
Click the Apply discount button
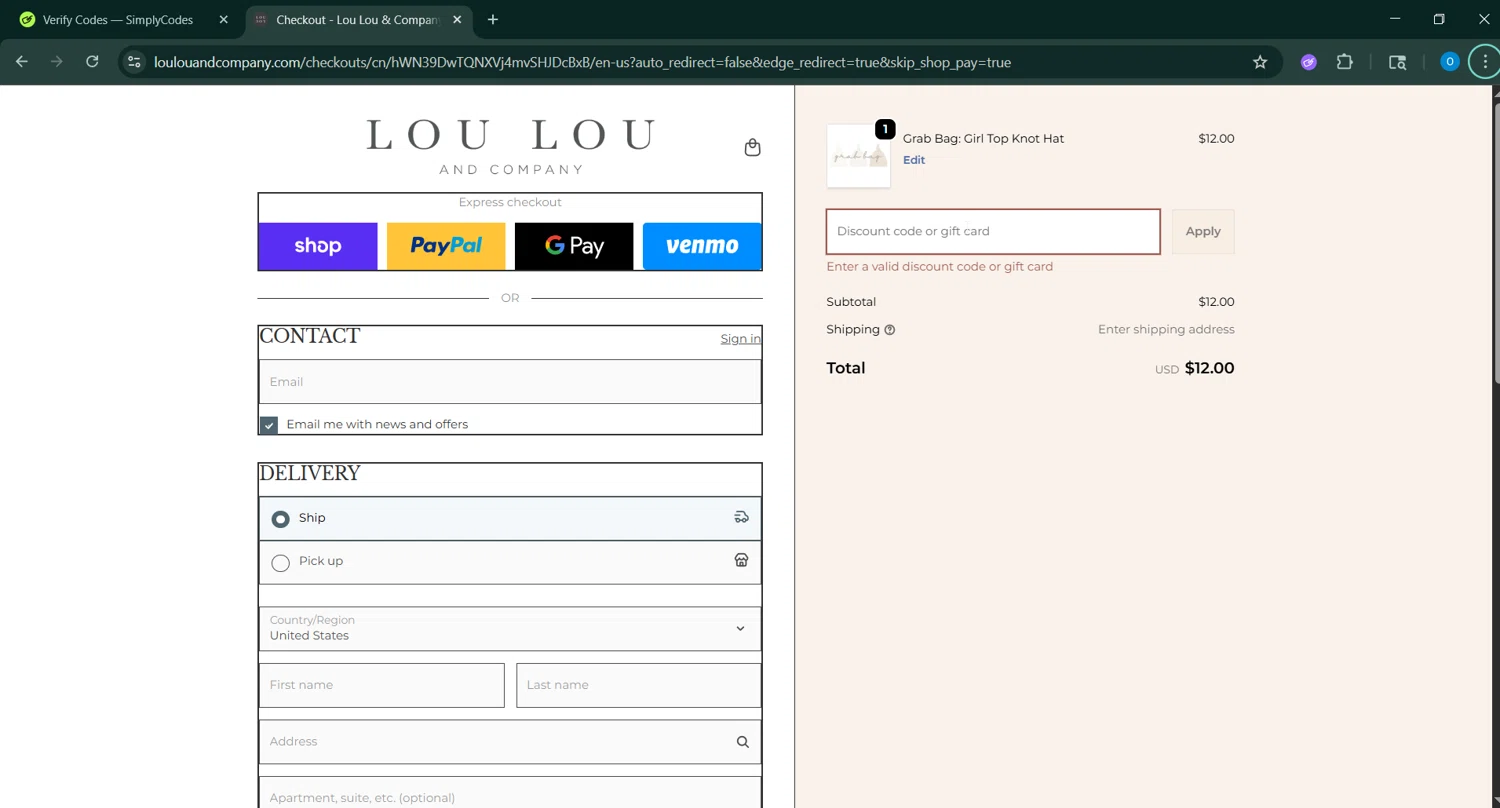tap(1203, 231)
